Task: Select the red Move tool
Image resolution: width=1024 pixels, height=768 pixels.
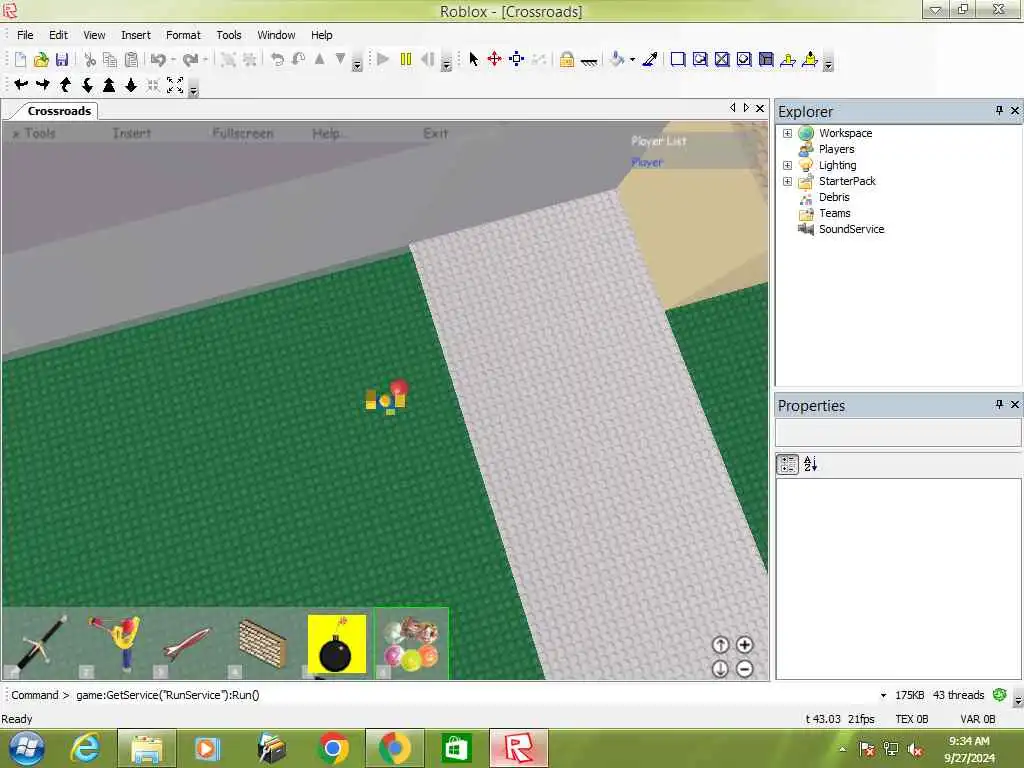Action: 494,59
